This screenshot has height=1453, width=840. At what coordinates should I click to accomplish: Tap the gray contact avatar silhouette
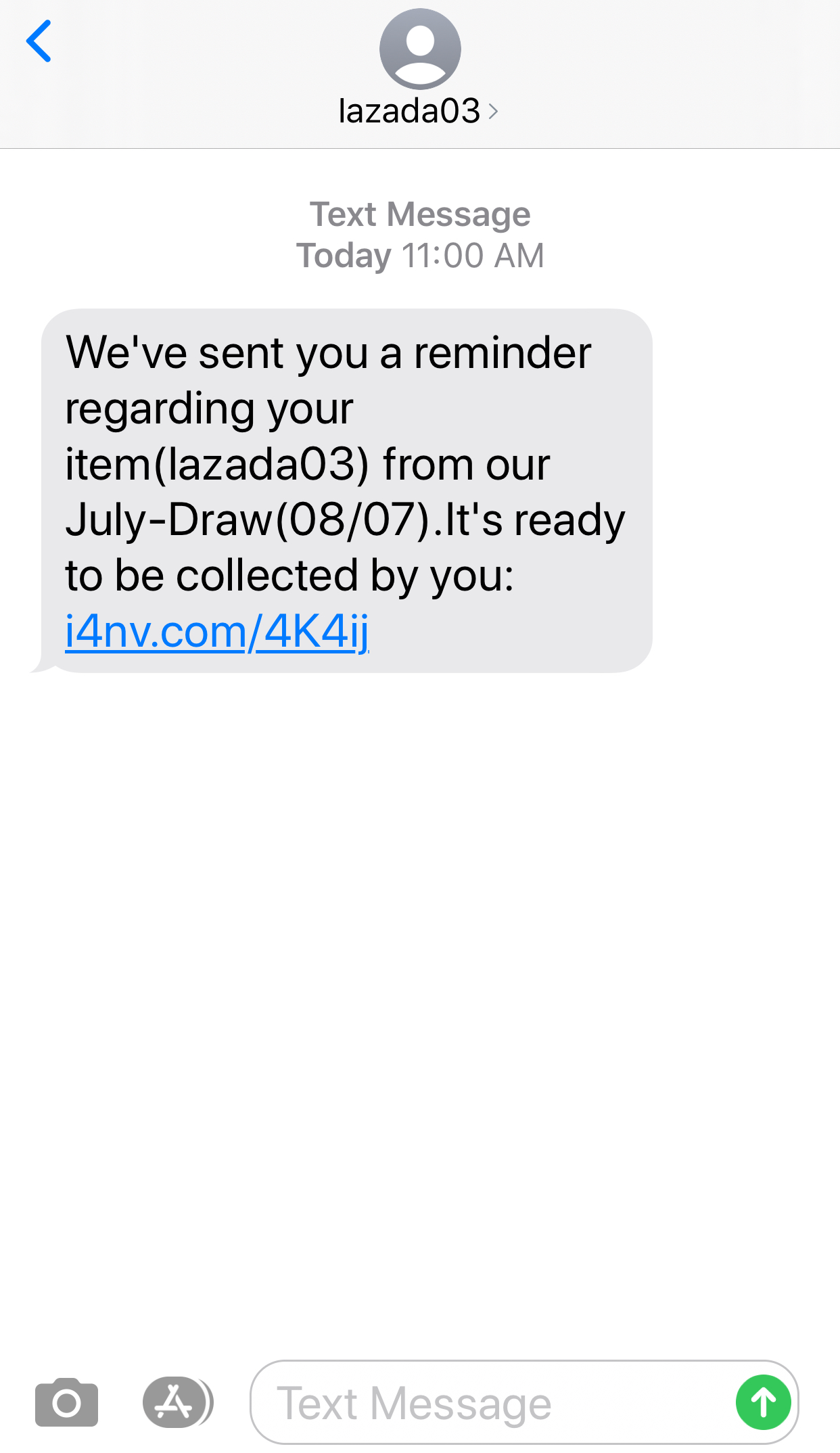tap(420, 49)
